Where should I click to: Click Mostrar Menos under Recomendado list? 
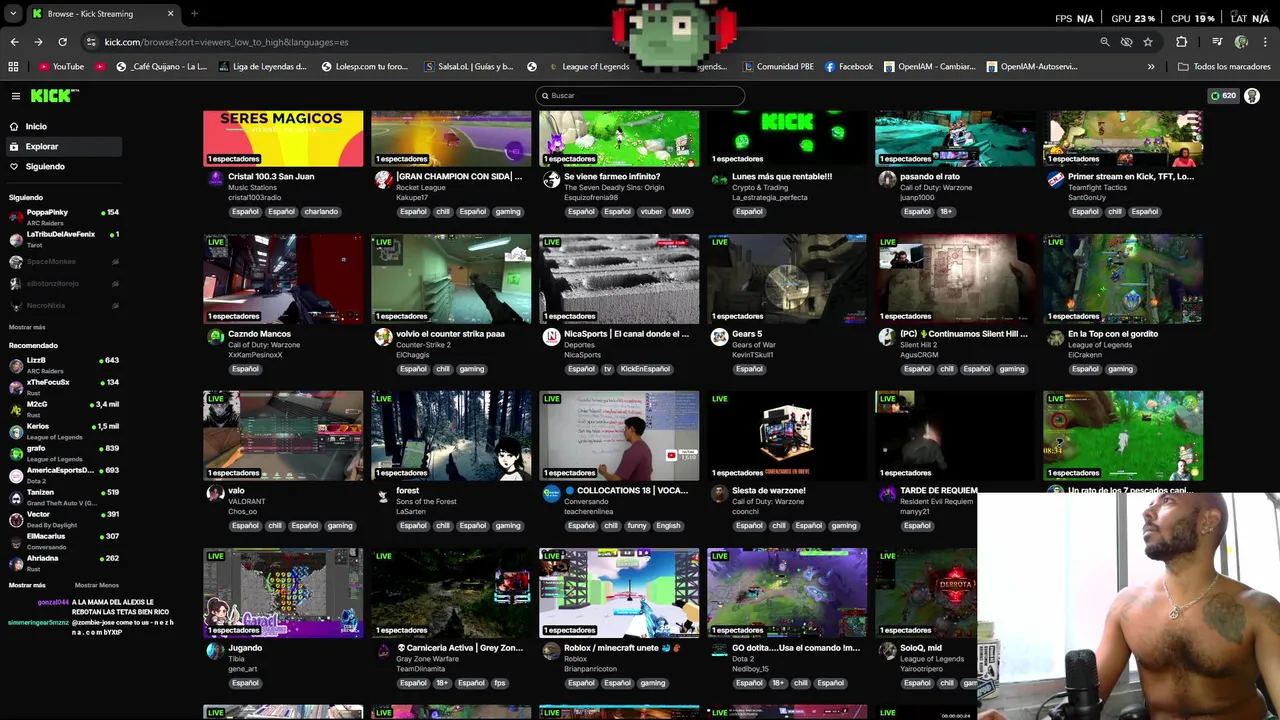97,585
